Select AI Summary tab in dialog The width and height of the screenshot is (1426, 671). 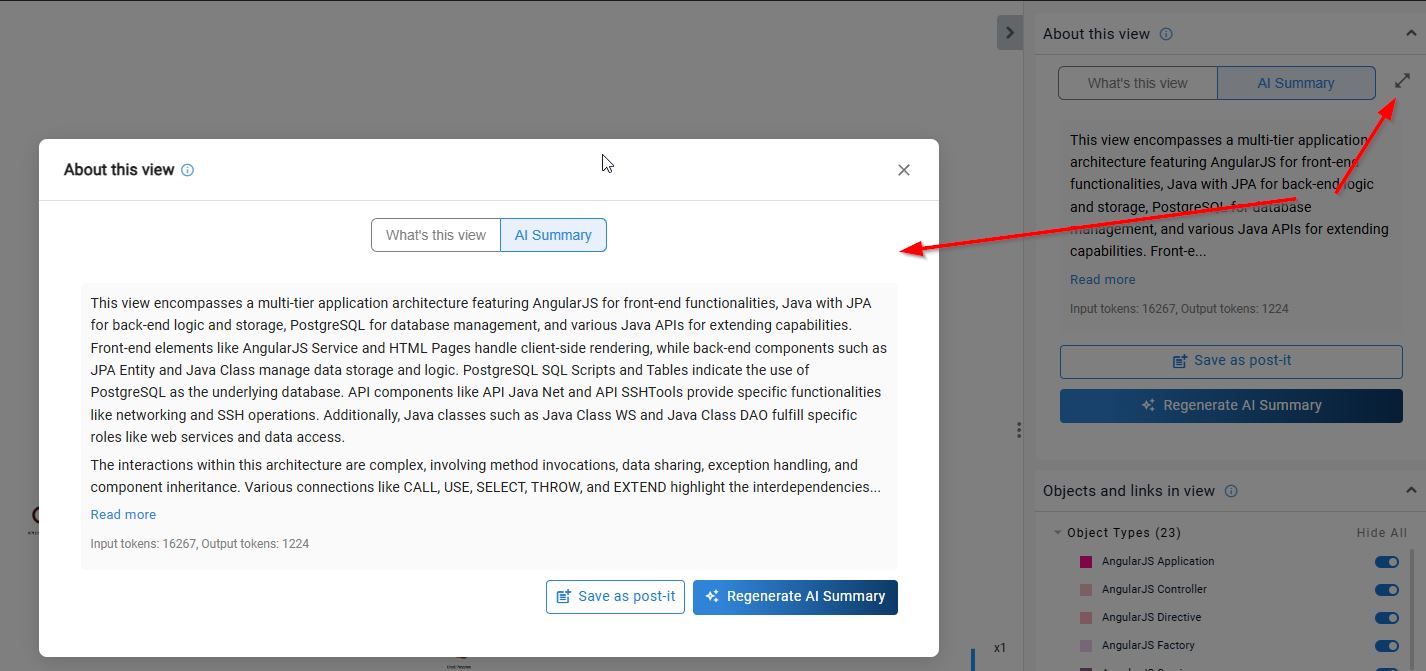553,235
